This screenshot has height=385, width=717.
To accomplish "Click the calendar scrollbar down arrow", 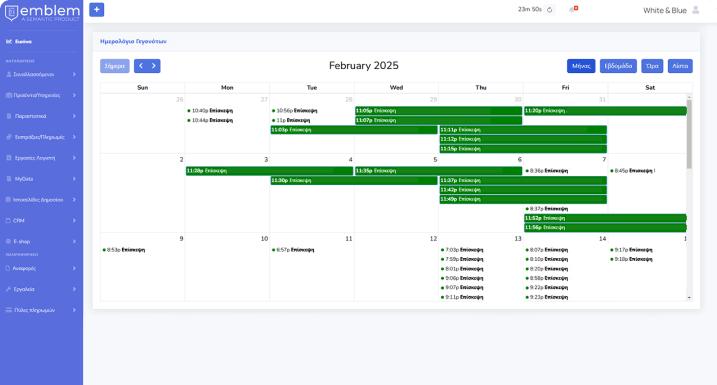I will click(689, 298).
